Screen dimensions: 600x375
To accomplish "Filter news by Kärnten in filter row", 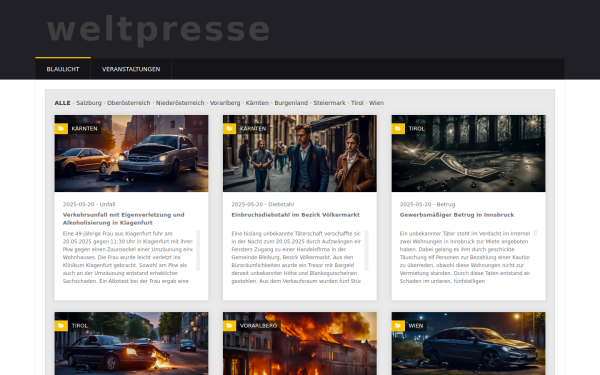I will [257, 103].
